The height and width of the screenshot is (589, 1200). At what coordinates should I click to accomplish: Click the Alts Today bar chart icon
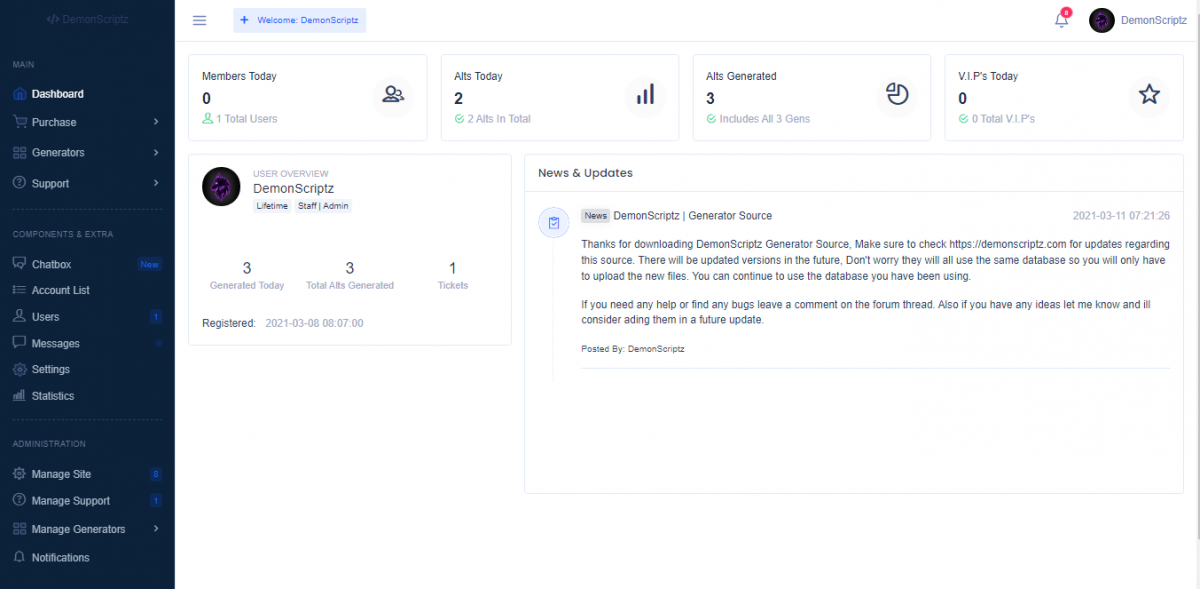point(645,95)
